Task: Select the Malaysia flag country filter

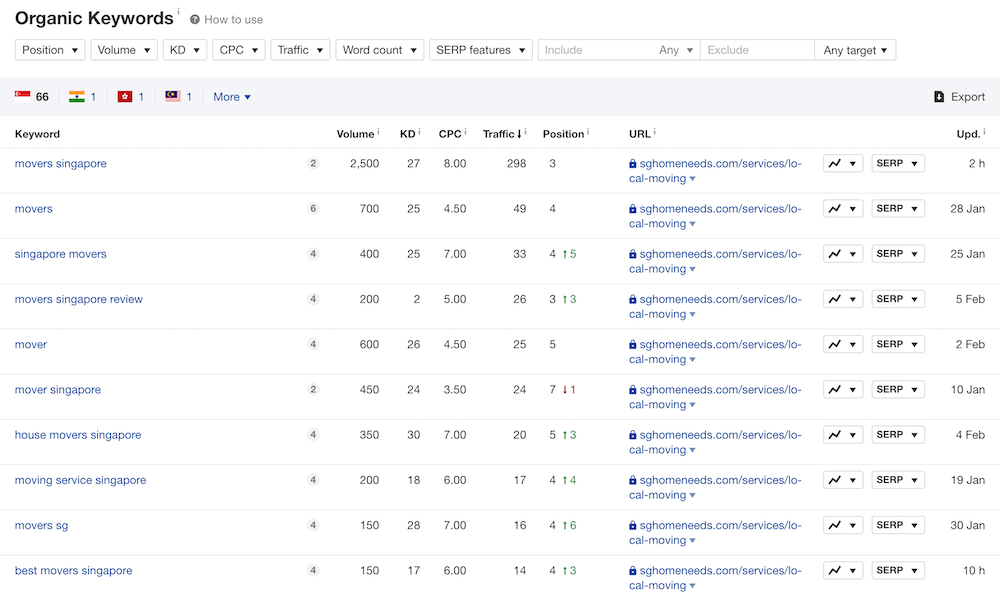Action: coord(173,97)
